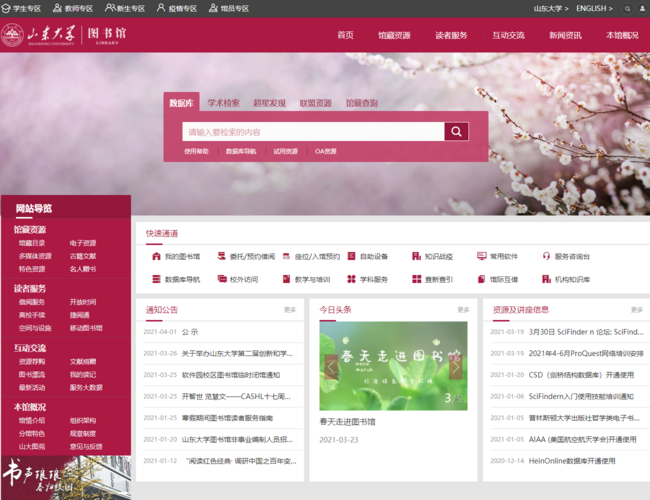
Task: Click the magnifier search button in search box
Action: point(456,131)
